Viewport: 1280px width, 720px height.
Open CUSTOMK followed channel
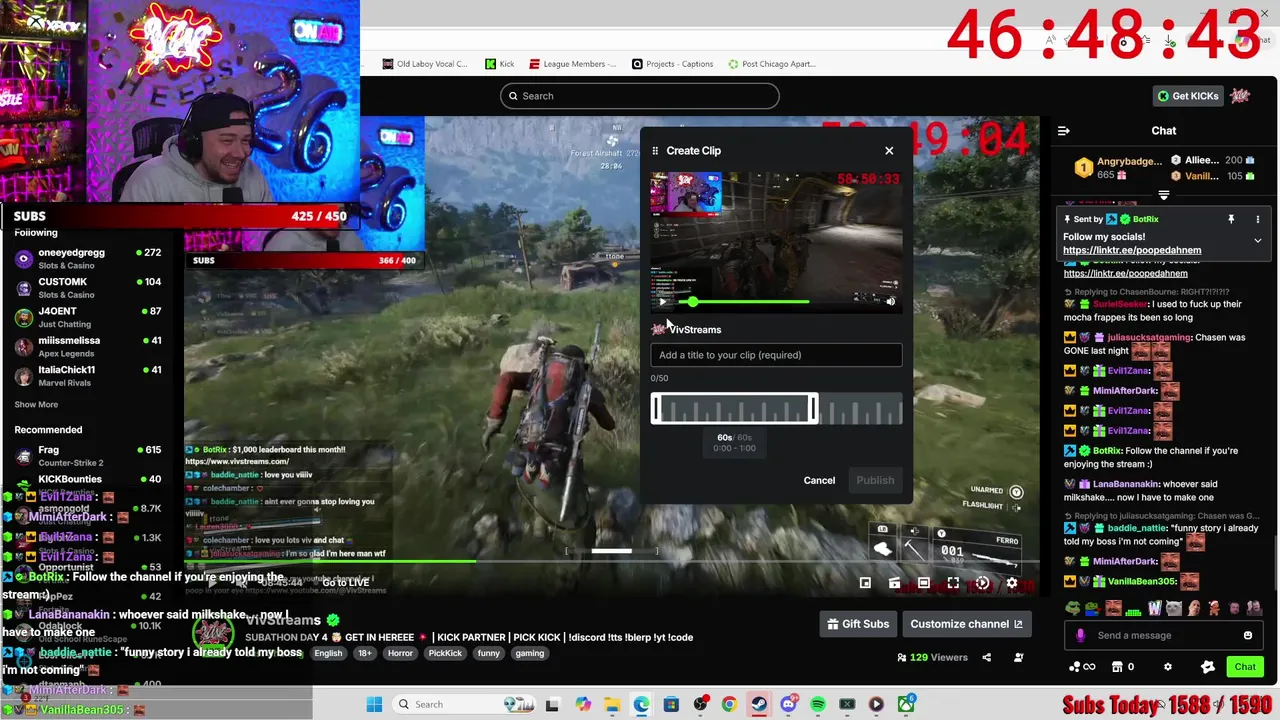88,288
